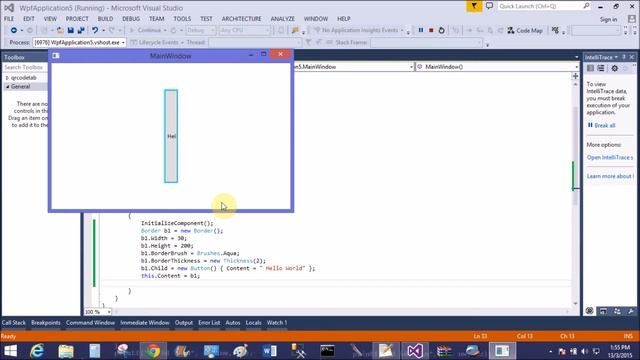640x360 pixels.
Task: Click the Learn more about link
Action: click(x=610, y=176)
